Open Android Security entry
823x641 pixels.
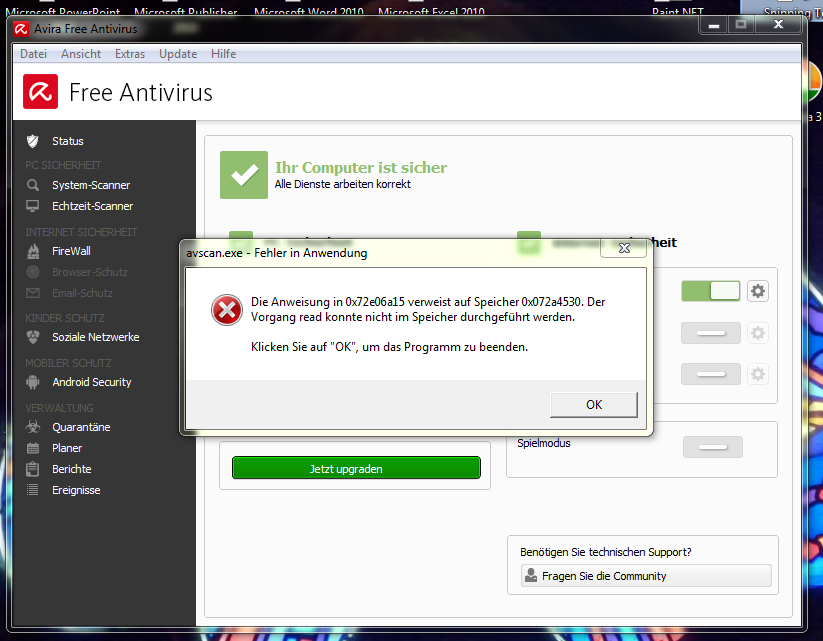[x=92, y=382]
